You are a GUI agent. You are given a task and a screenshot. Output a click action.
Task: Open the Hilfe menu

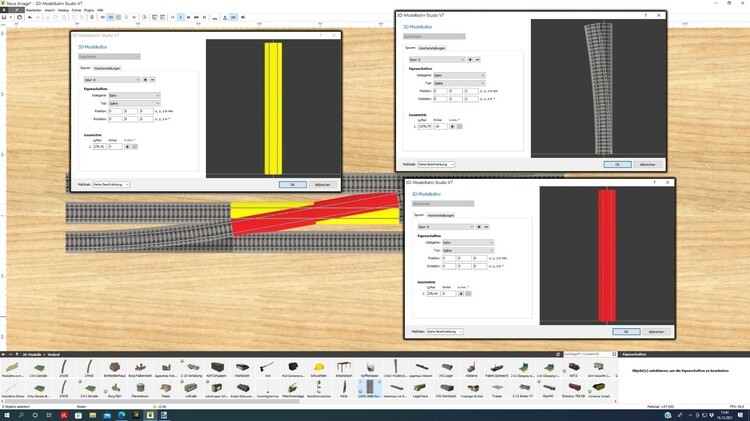pos(100,10)
